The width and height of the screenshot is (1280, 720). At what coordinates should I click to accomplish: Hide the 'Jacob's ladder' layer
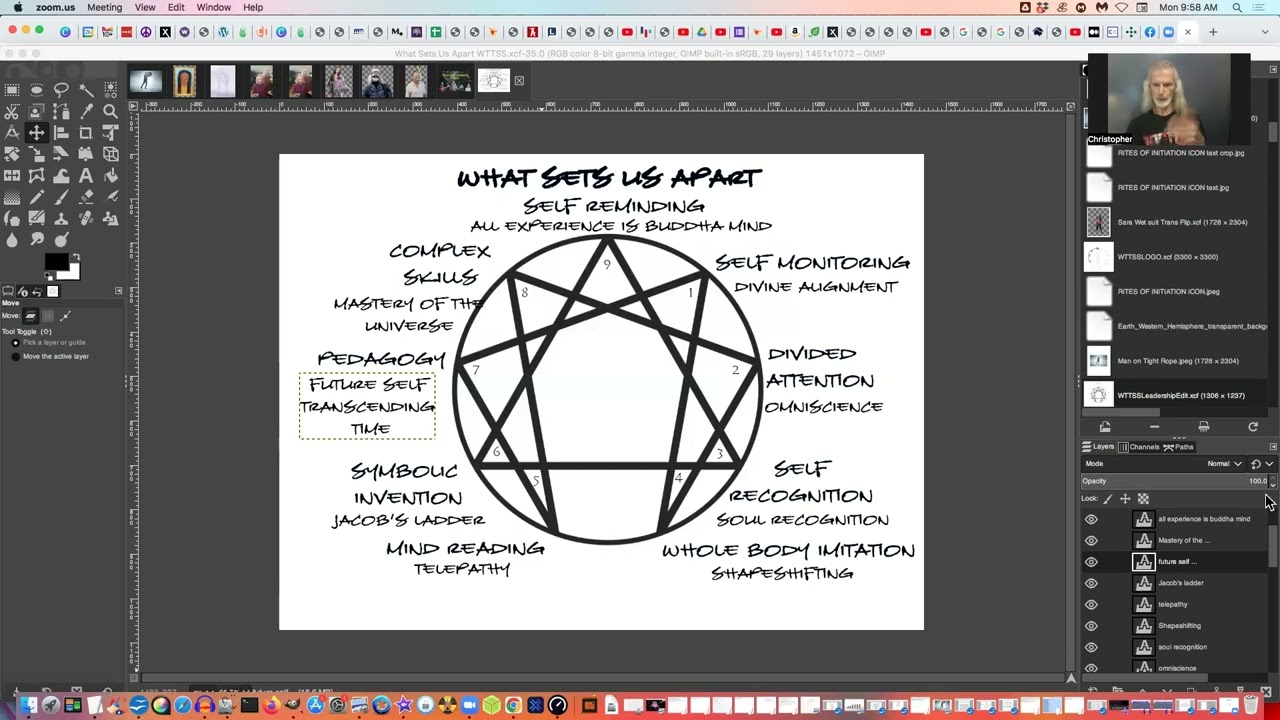click(x=1091, y=583)
